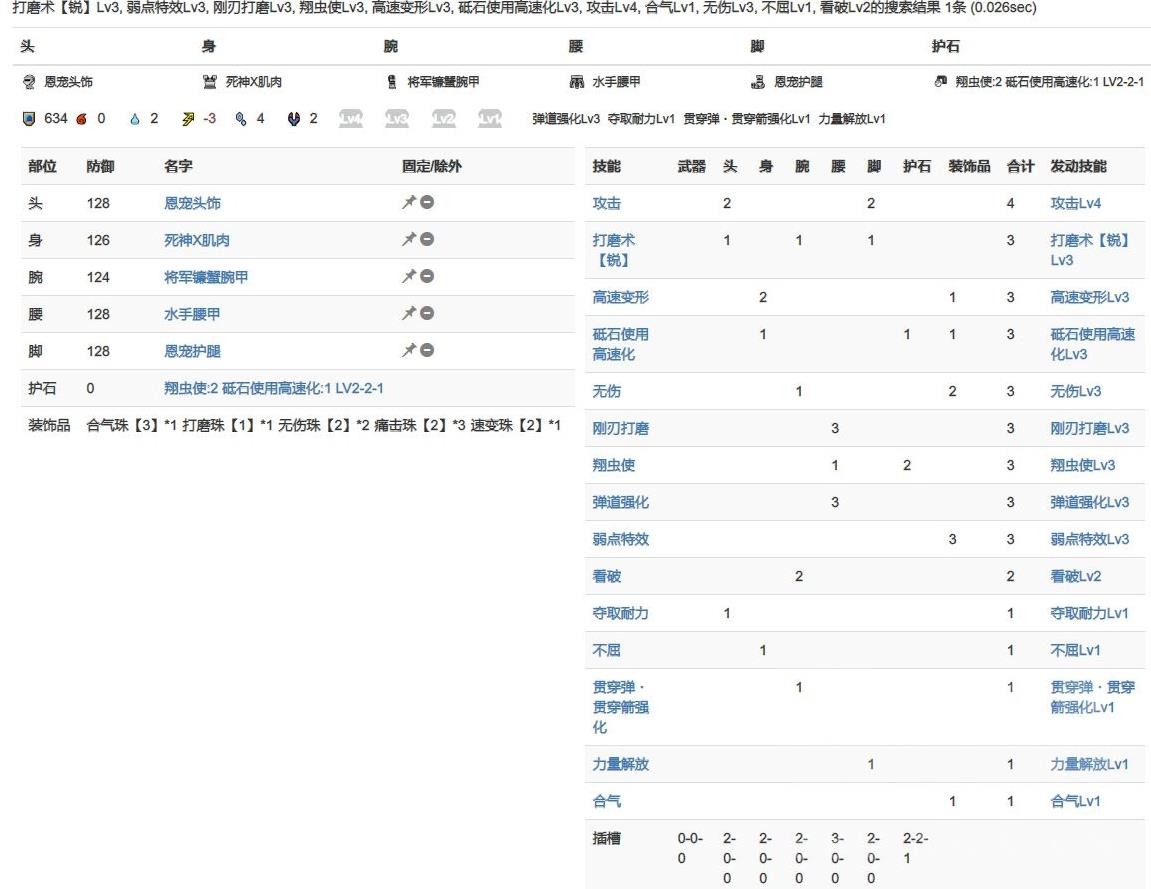Open the 合气Lv1 activated skill link
The width and height of the screenshot is (1151, 889).
(x=1075, y=802)
